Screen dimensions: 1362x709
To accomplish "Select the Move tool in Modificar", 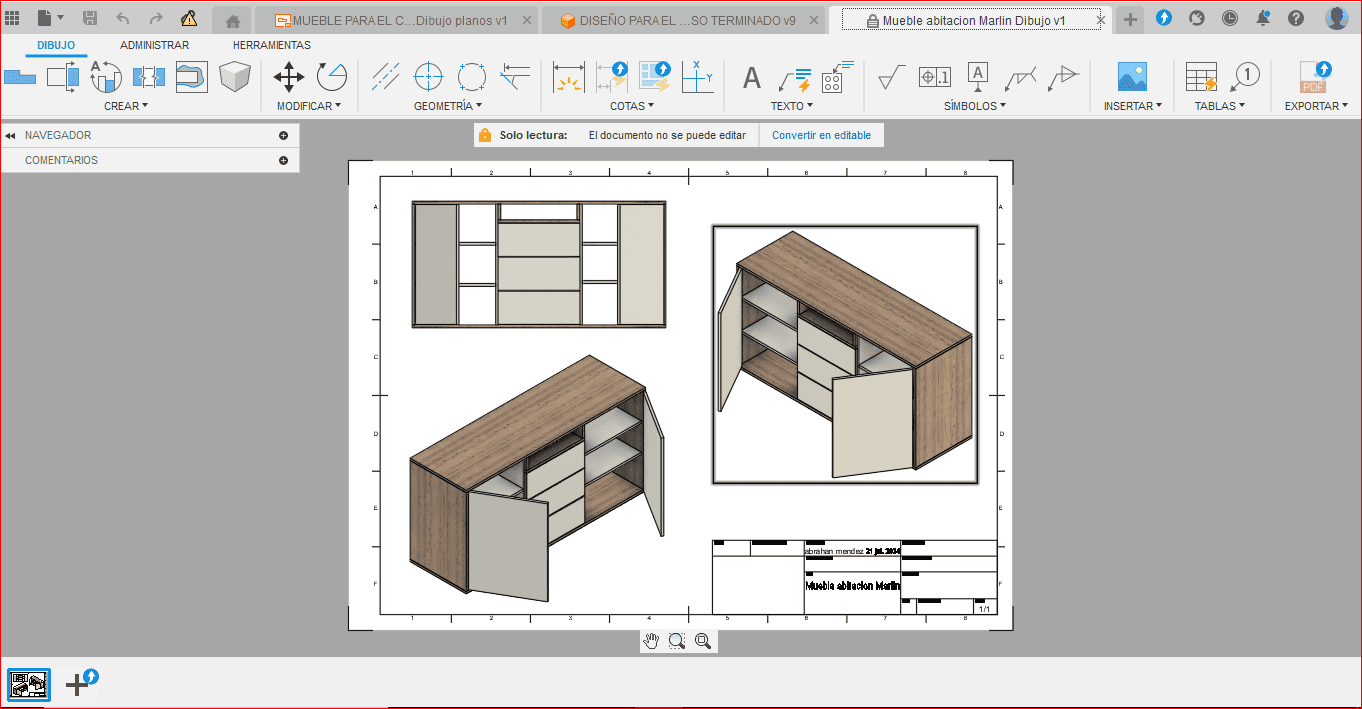I will tap(289, 77).
